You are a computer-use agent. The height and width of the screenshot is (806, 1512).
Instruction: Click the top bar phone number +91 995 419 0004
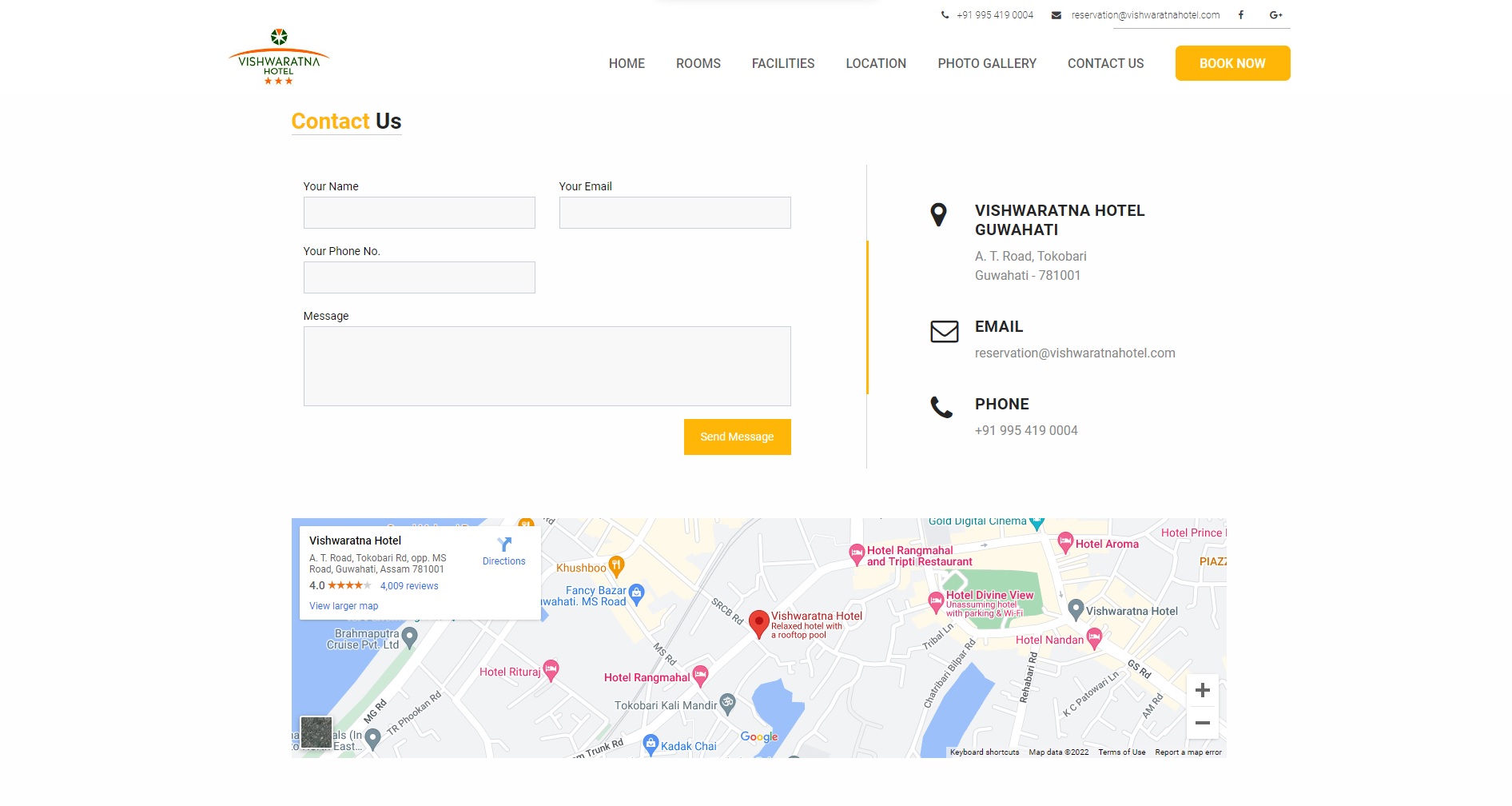[x=995, y=15]
